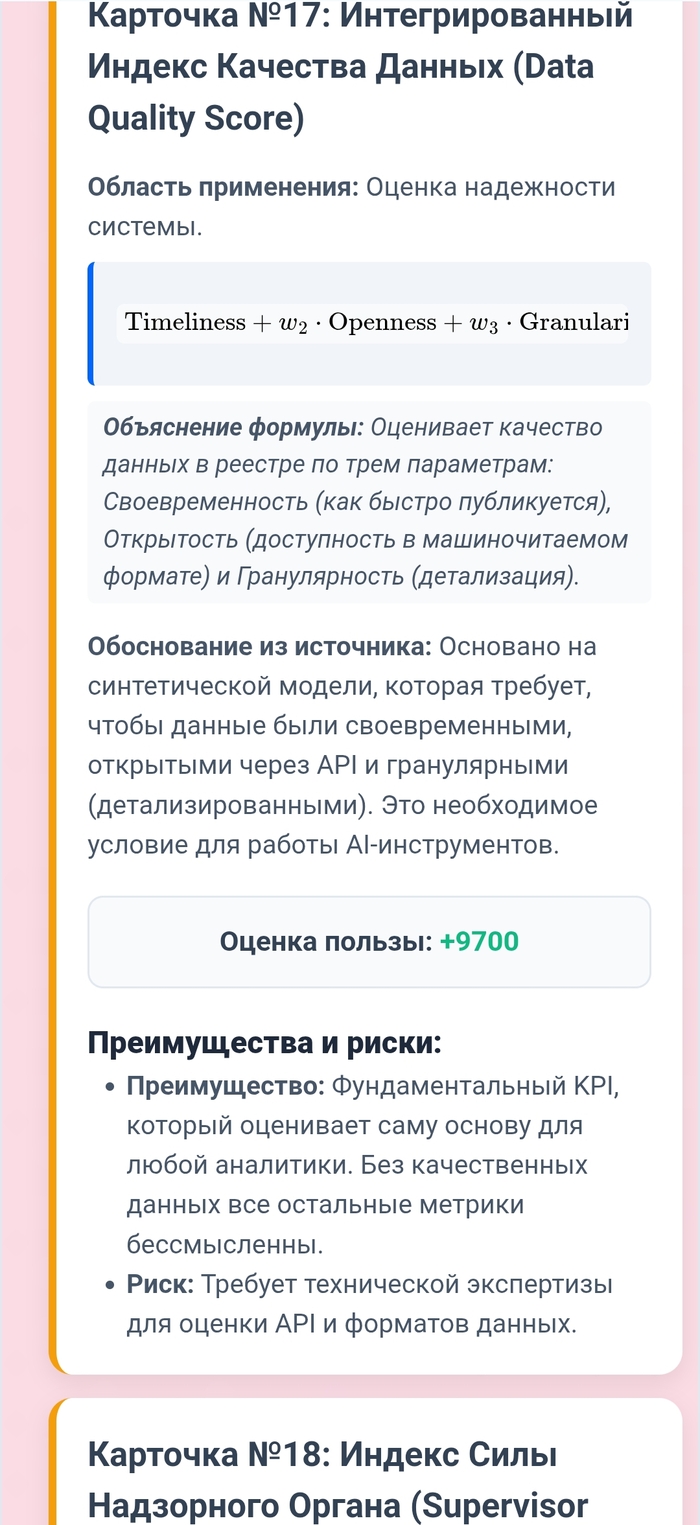The image size is (700, 1525).
Task: Click the "Объяснение формулы:" italic label
Action: (233, 428)
